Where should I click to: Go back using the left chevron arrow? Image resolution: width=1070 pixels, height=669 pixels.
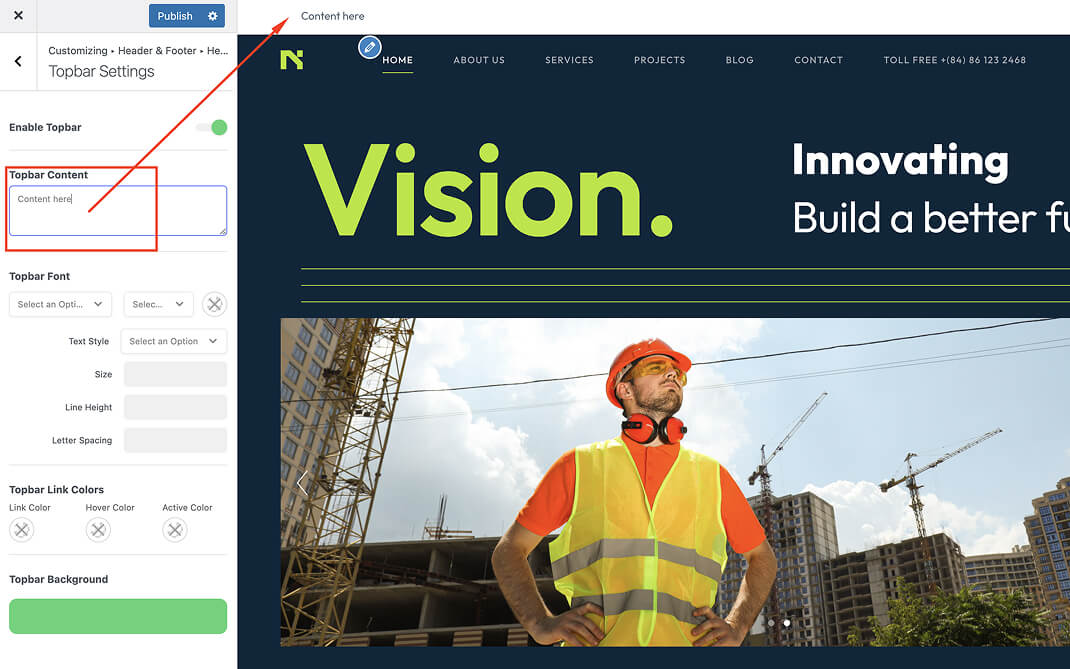point(18,62)
